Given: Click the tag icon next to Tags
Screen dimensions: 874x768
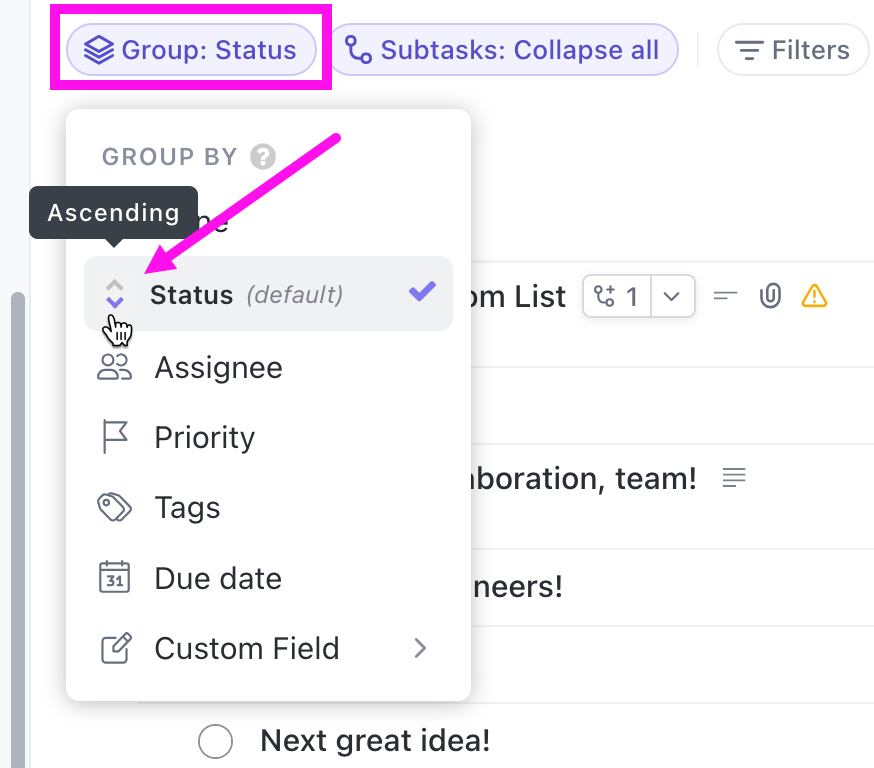Looking at the screenshot, I should (114, 507).
